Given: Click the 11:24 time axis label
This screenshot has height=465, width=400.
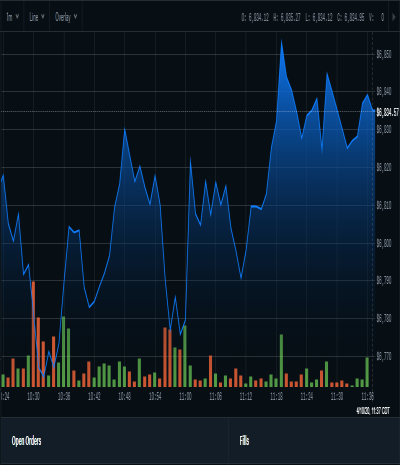Looking at the screenshot, I should coord(307,396).
